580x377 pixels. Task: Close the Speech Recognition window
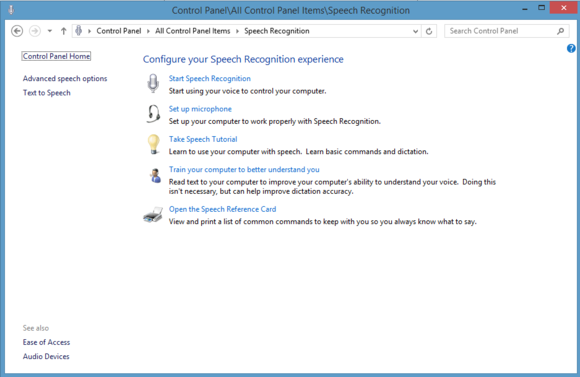click(x=563, y=8)
